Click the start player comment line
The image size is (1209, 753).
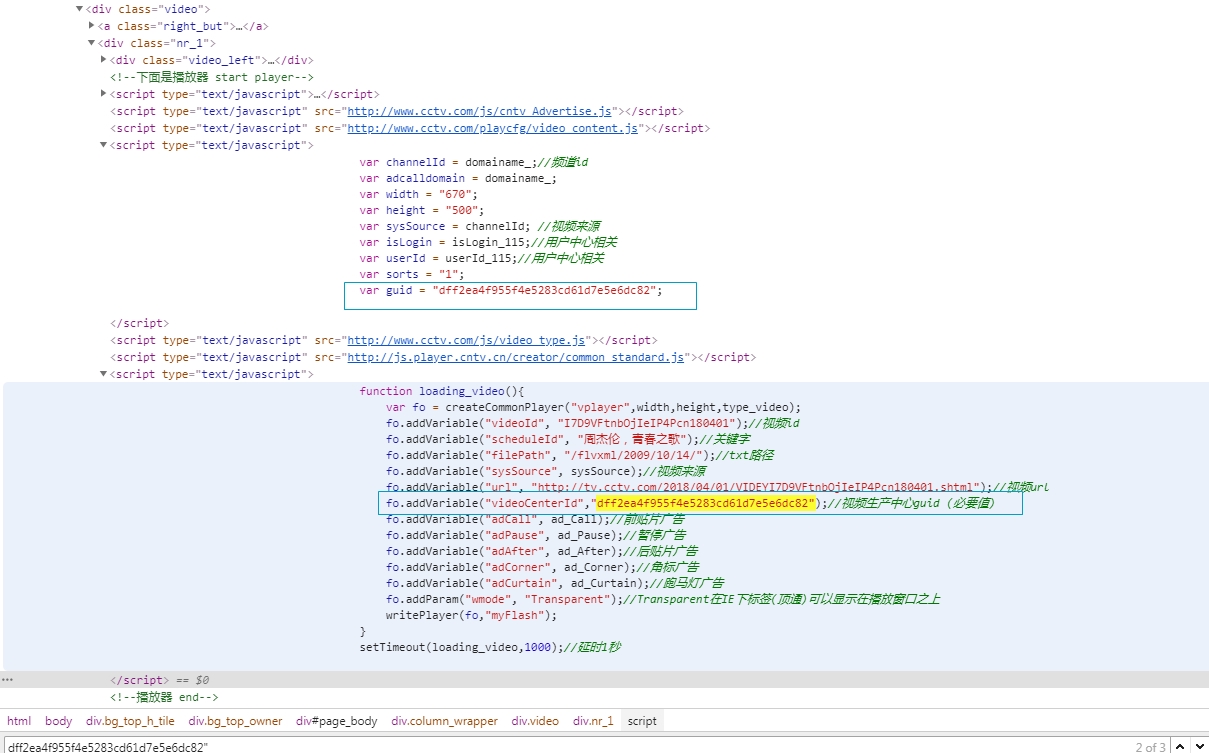click(x=211, y=77)
